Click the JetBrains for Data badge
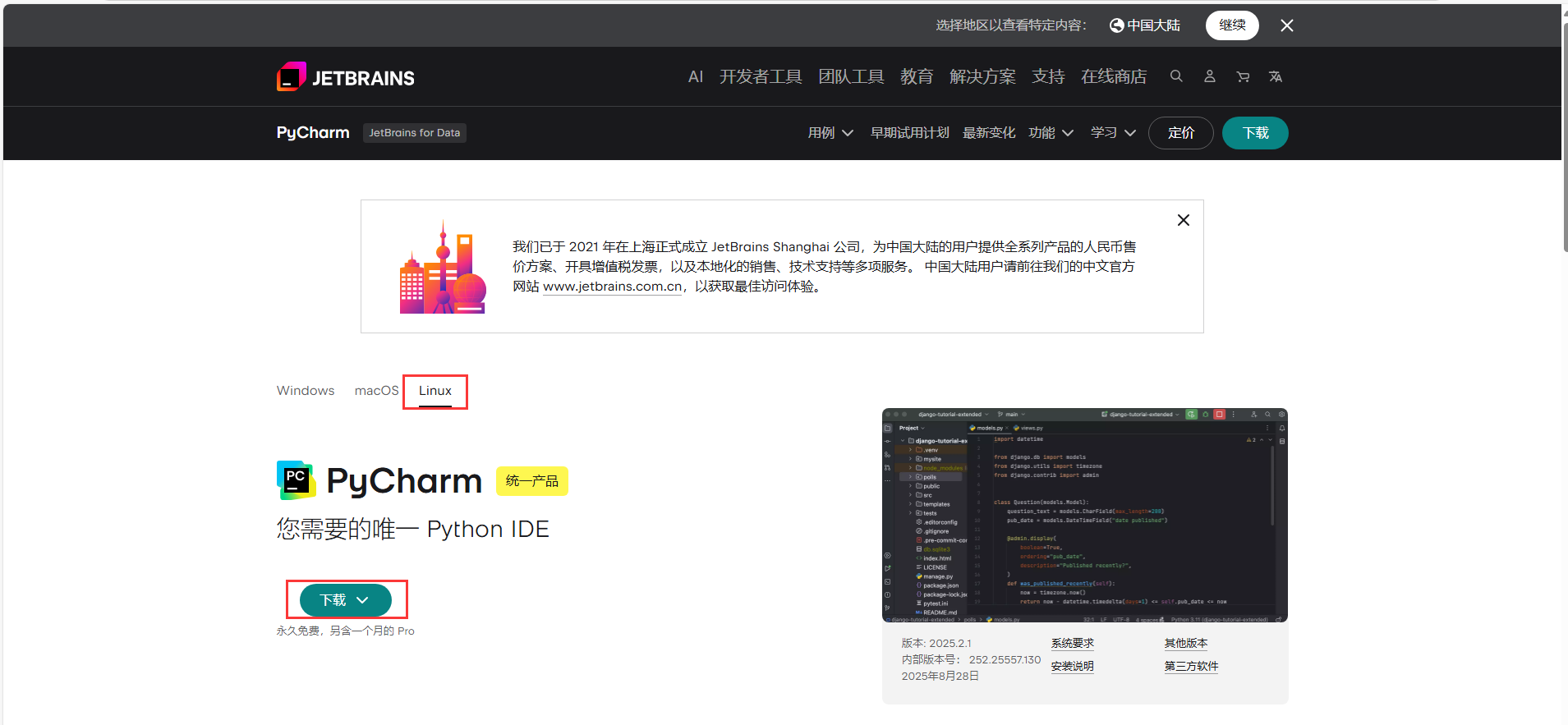 pyautogui.click(x=415, y=133)
